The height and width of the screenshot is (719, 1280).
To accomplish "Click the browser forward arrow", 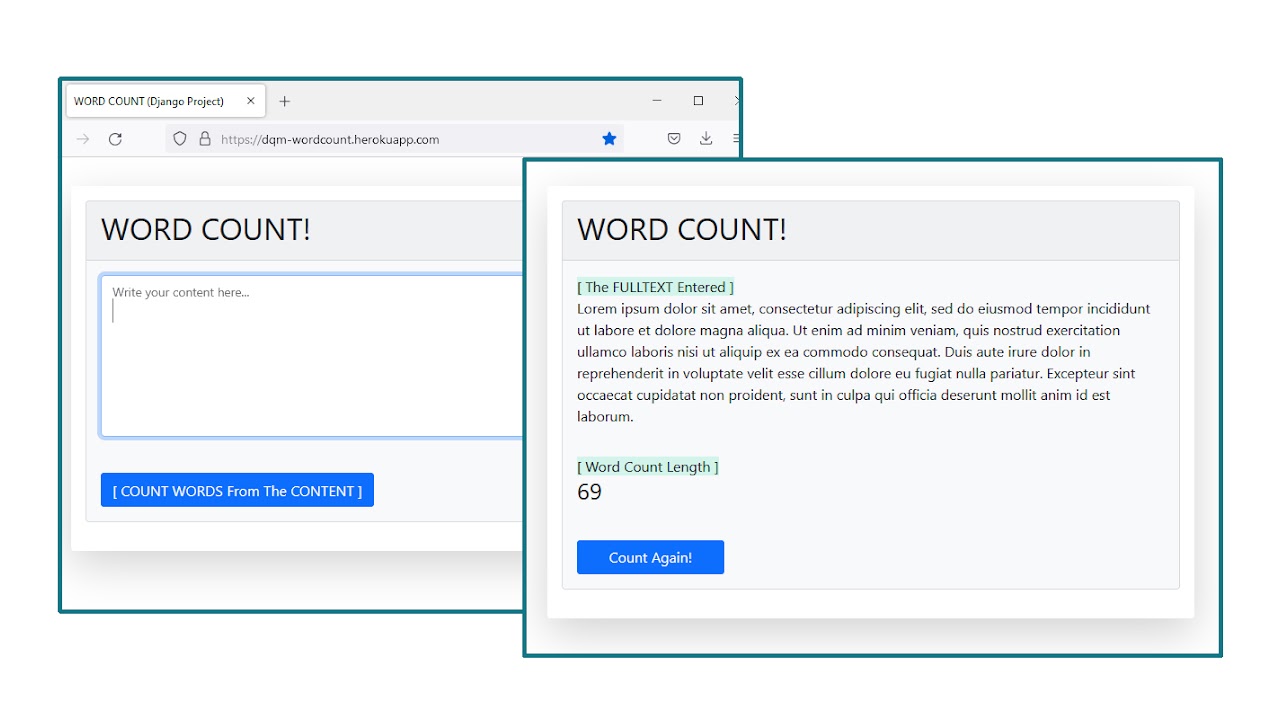I will click(83, 139).
